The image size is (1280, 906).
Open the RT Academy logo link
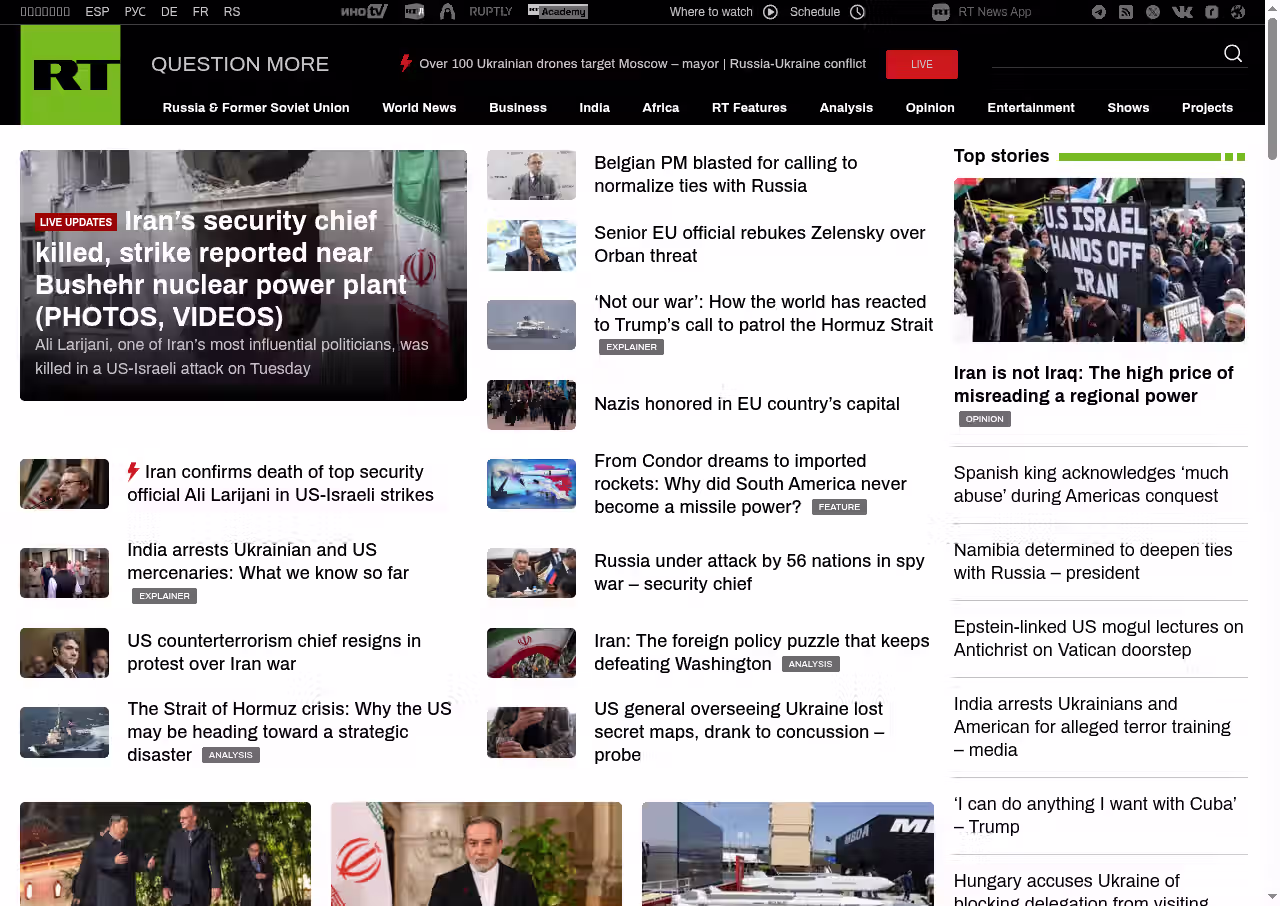[557, 12]
